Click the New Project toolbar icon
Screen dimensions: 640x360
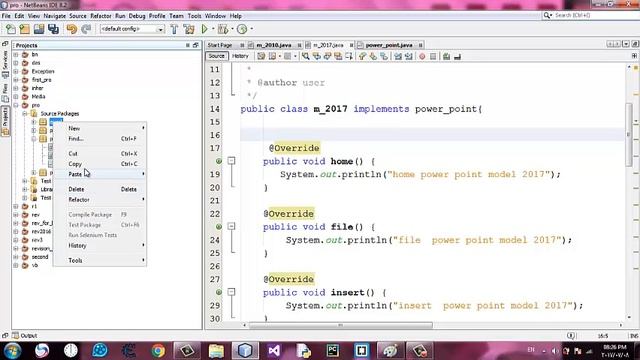pos(24,29)
